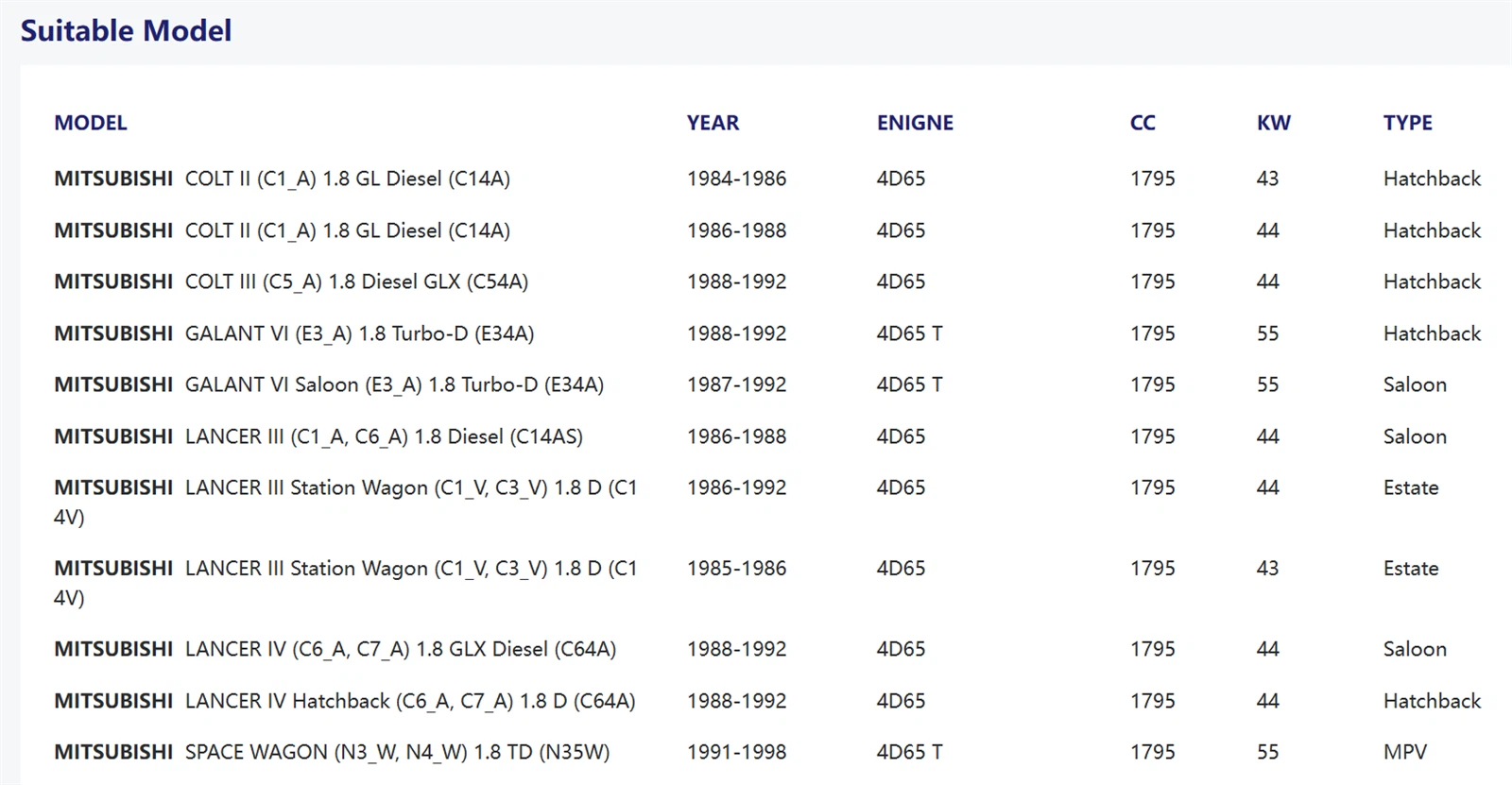Viewport: 1512px width, 785px height.
Task: Click year 1986-1988 in COLT II row
Action: coord(736,230)
